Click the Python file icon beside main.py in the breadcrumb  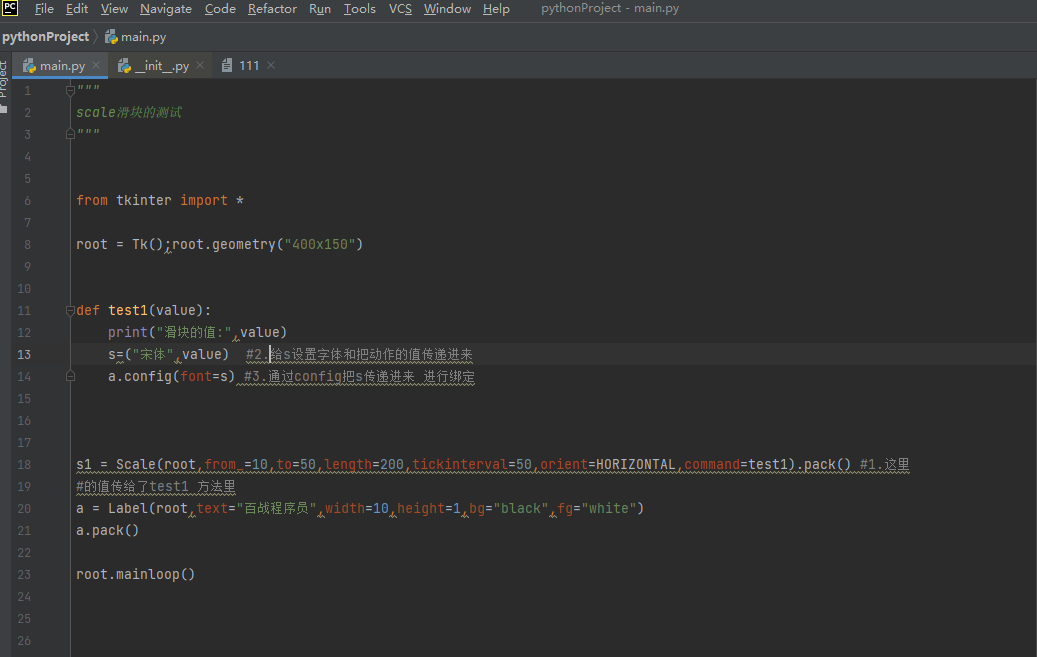[111, 37]
